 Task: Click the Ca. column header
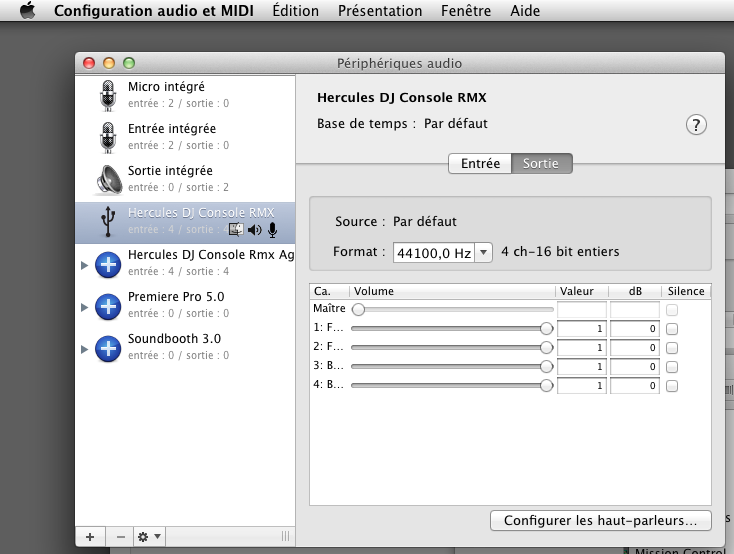pos(330,291)
